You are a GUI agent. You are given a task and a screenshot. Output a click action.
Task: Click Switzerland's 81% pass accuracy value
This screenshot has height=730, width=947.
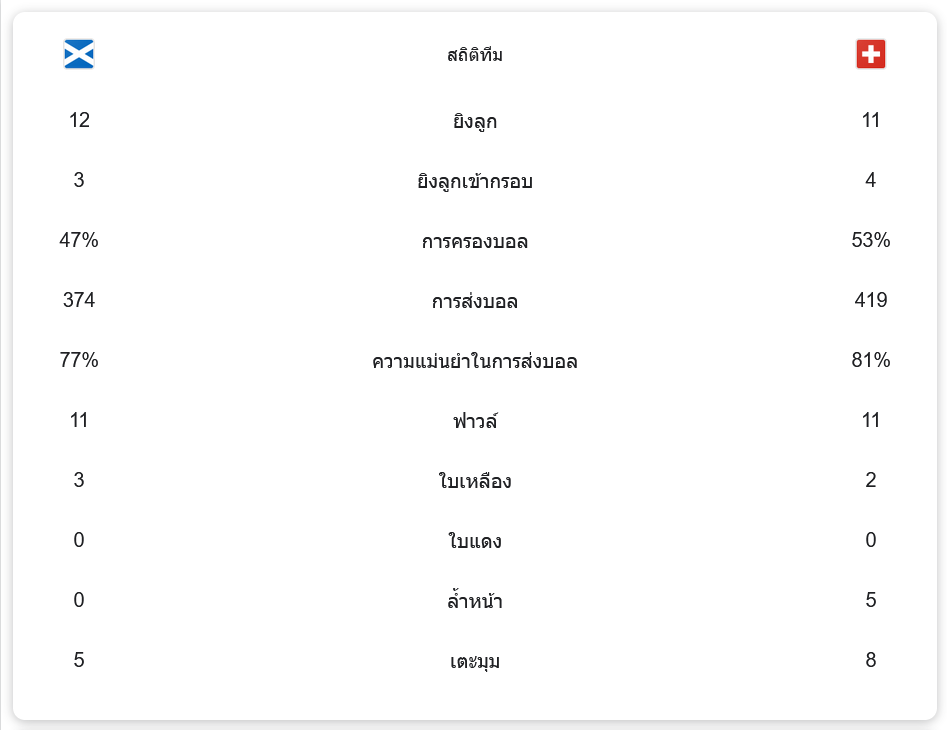tap(871, 360)
